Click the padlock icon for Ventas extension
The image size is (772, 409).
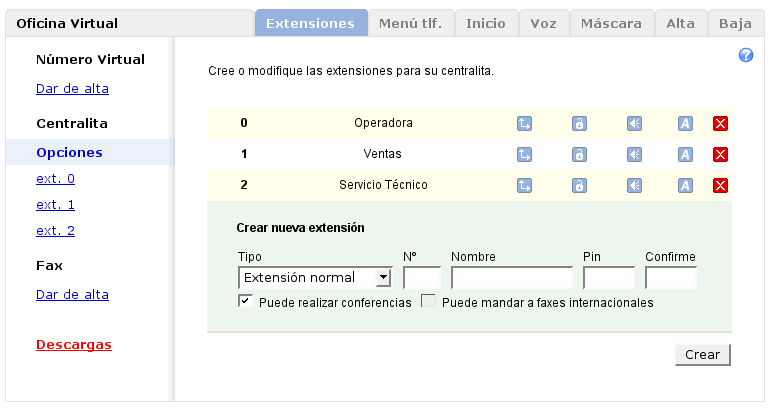579,155
